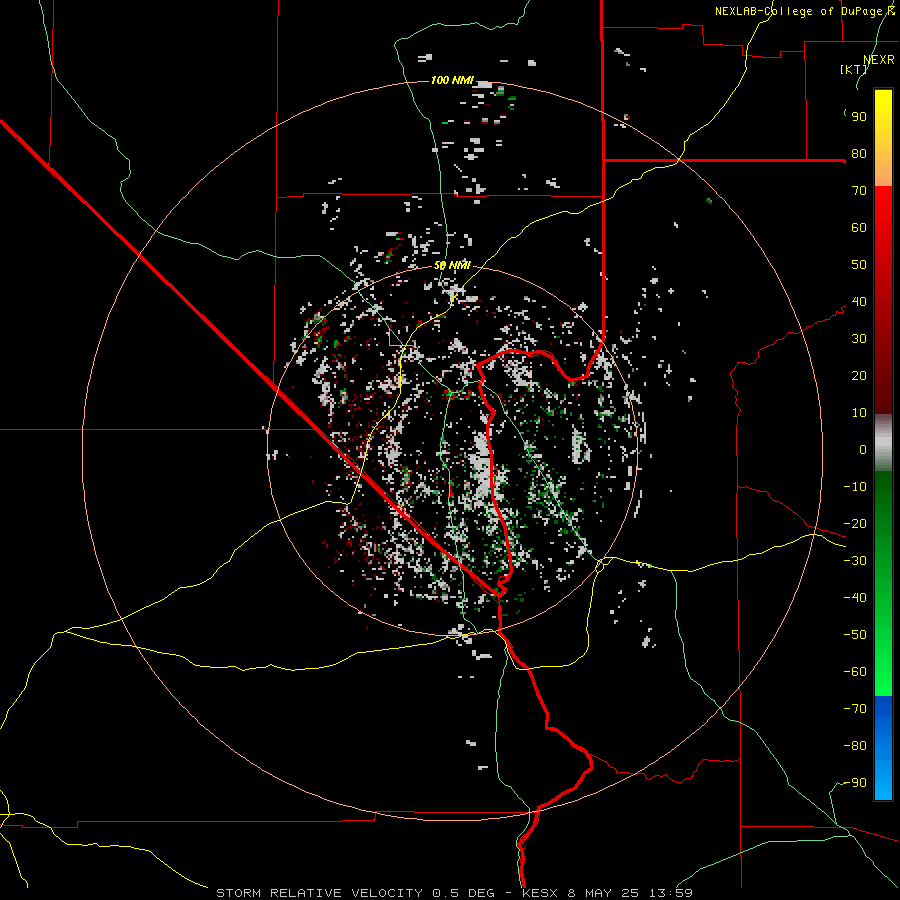Click the -80 value on velocity scale
The height and width of the screenshot is (900, 900).
[x=855, y=746]
